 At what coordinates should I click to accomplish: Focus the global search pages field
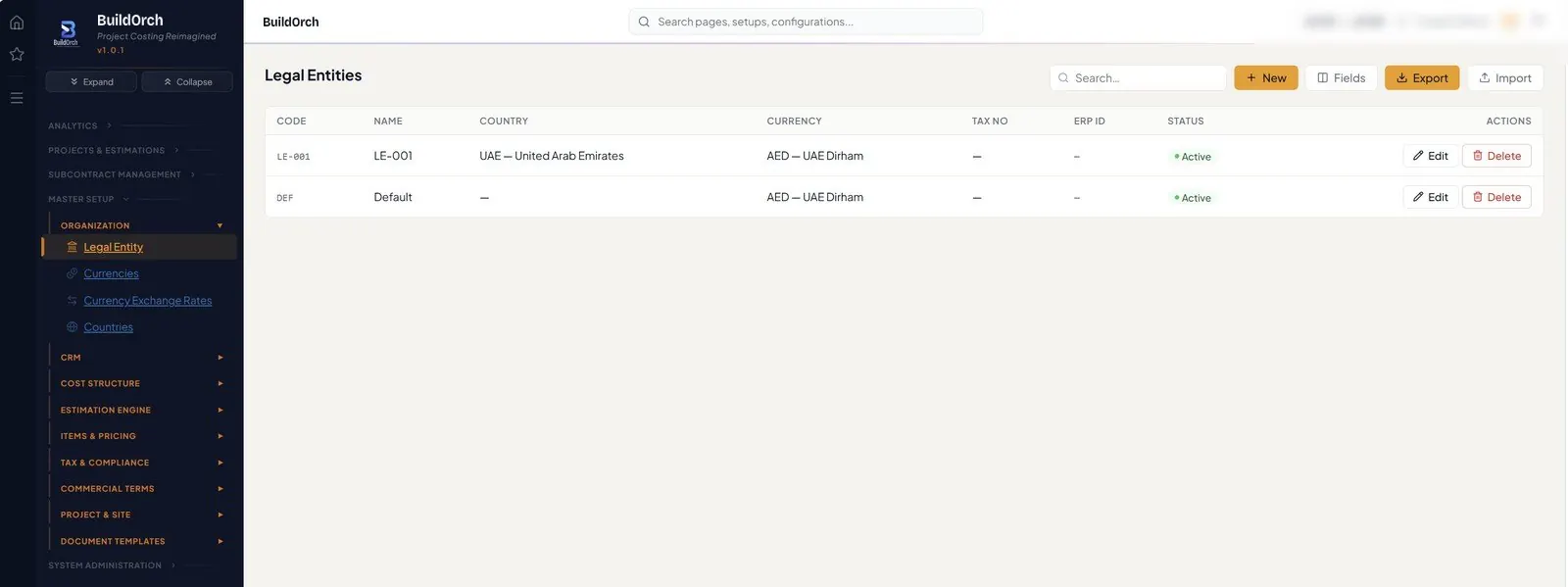(x=806, y=22)
